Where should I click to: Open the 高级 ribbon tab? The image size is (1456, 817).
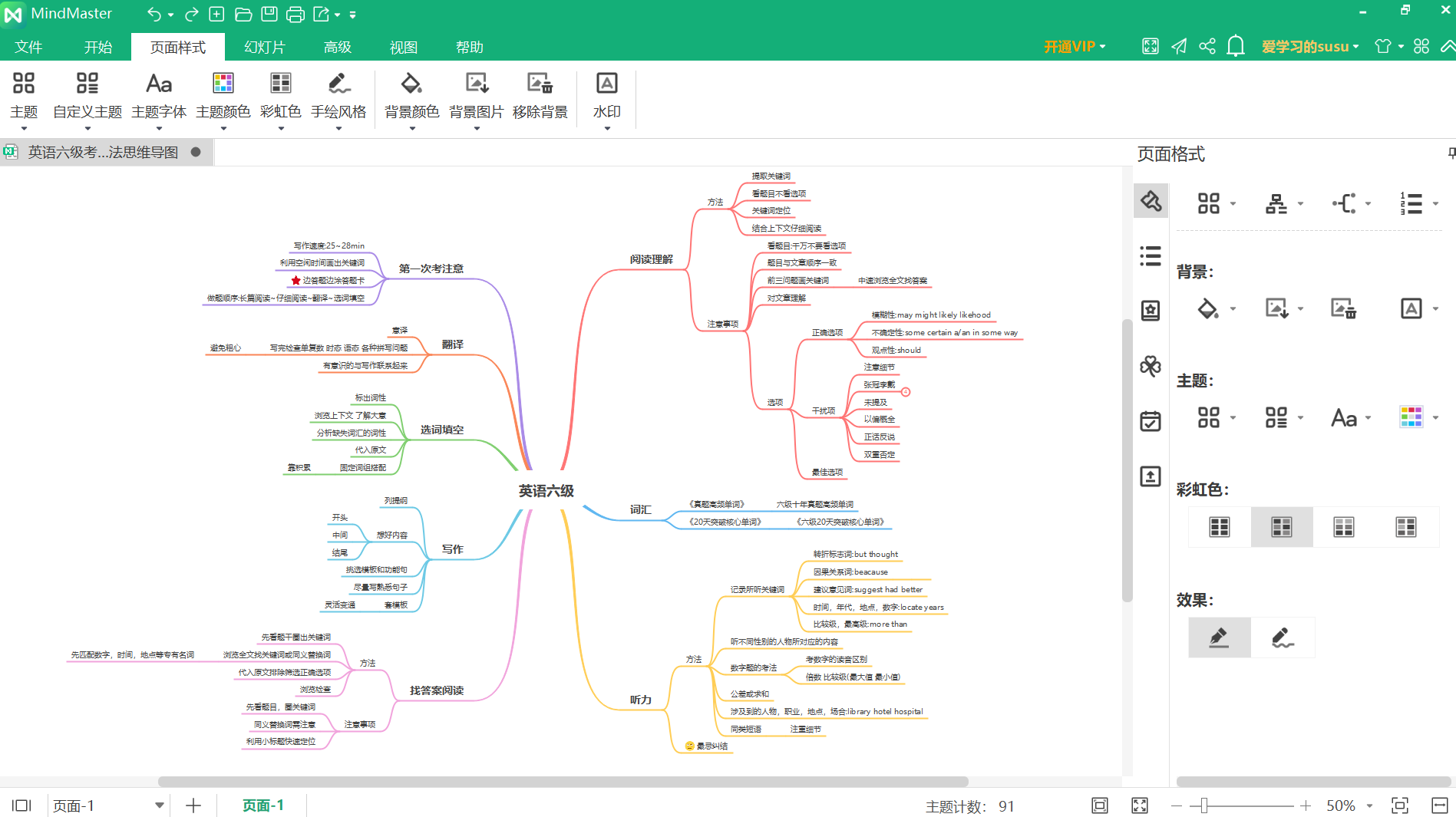pyautogui.click(x=337, y=47)
